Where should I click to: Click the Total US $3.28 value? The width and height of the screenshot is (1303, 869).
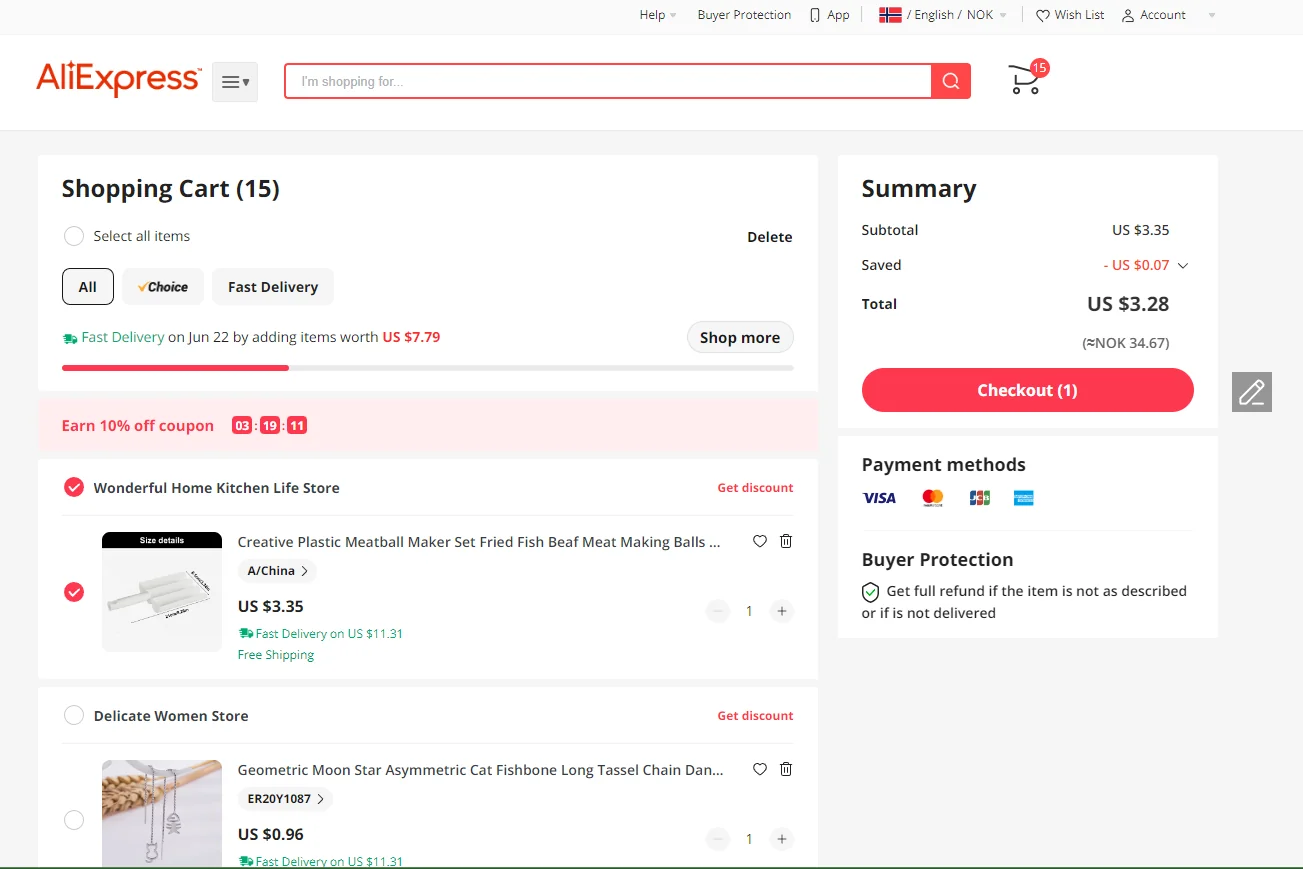pos(1128,304)
